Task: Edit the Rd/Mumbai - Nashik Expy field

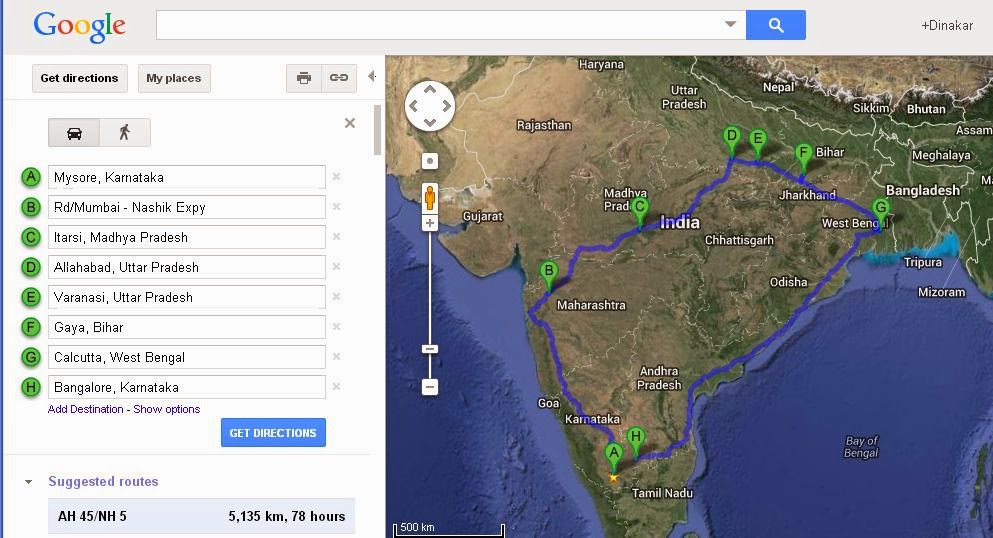Action: pos(187,207)
